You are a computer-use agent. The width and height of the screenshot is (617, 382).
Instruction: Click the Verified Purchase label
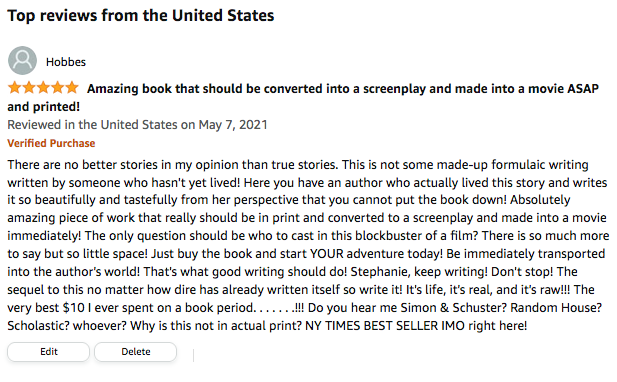51,143
